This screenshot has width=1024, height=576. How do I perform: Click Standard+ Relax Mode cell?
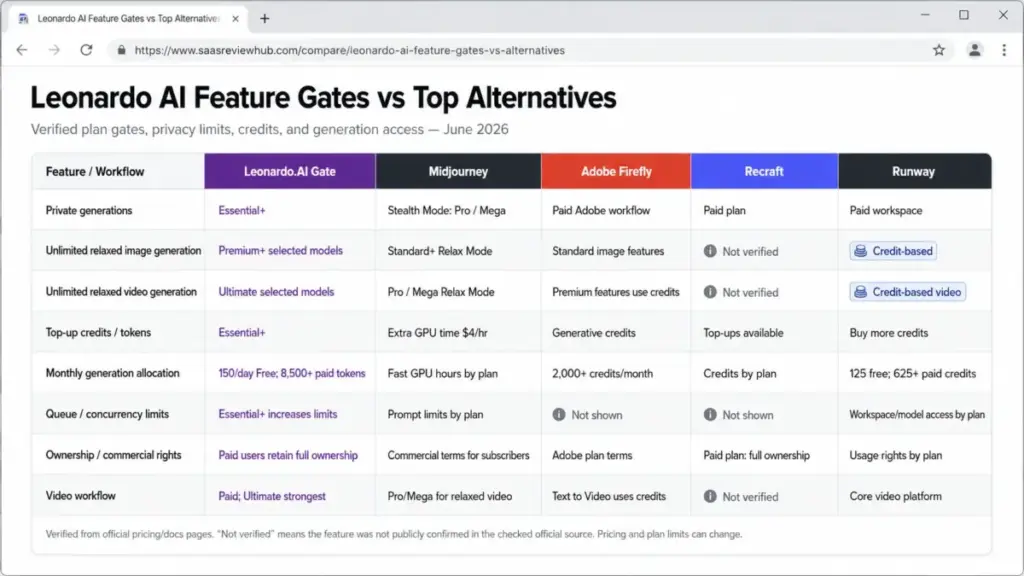(440, 251)
